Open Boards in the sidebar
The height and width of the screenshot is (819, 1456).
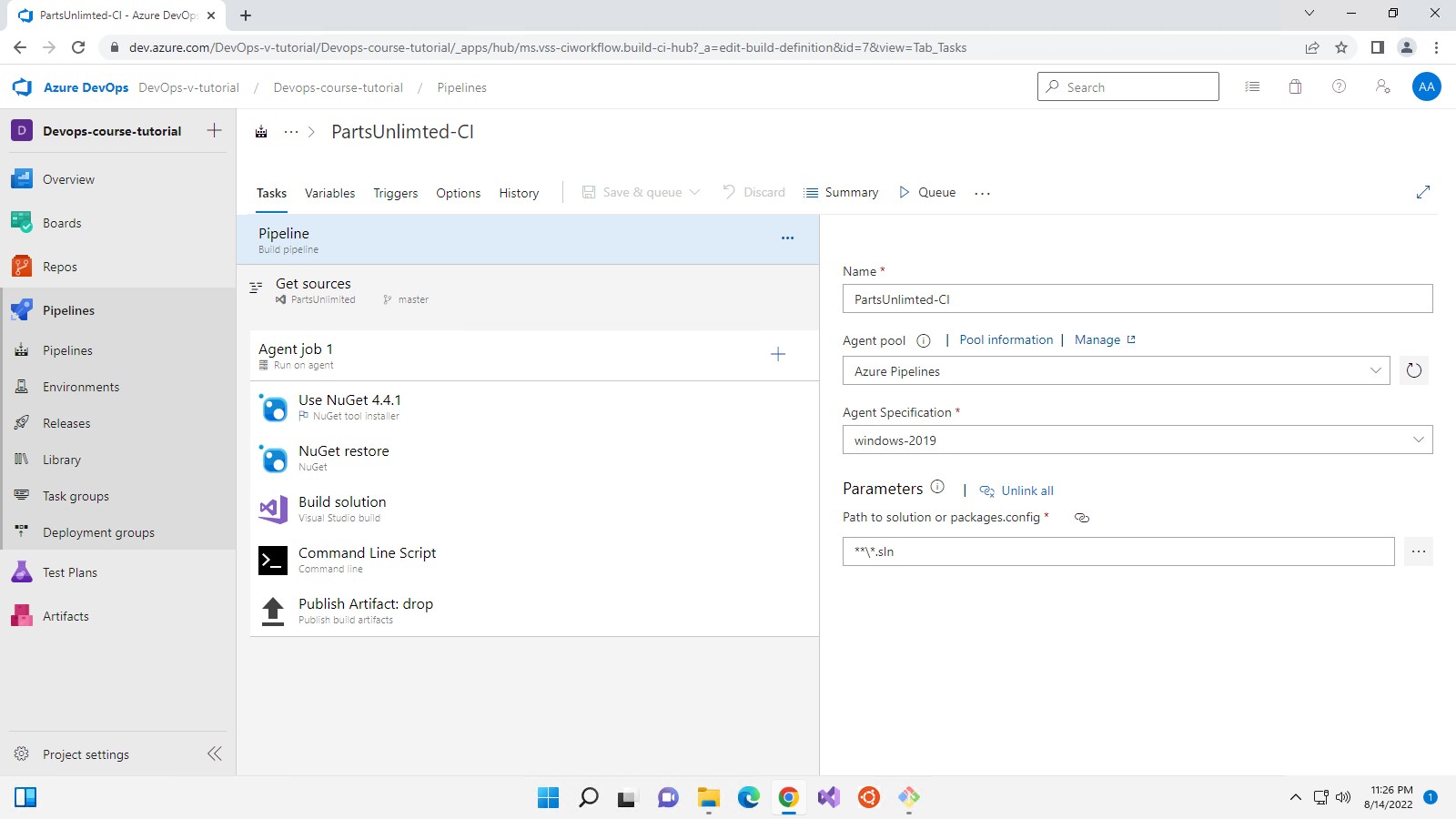118,223
